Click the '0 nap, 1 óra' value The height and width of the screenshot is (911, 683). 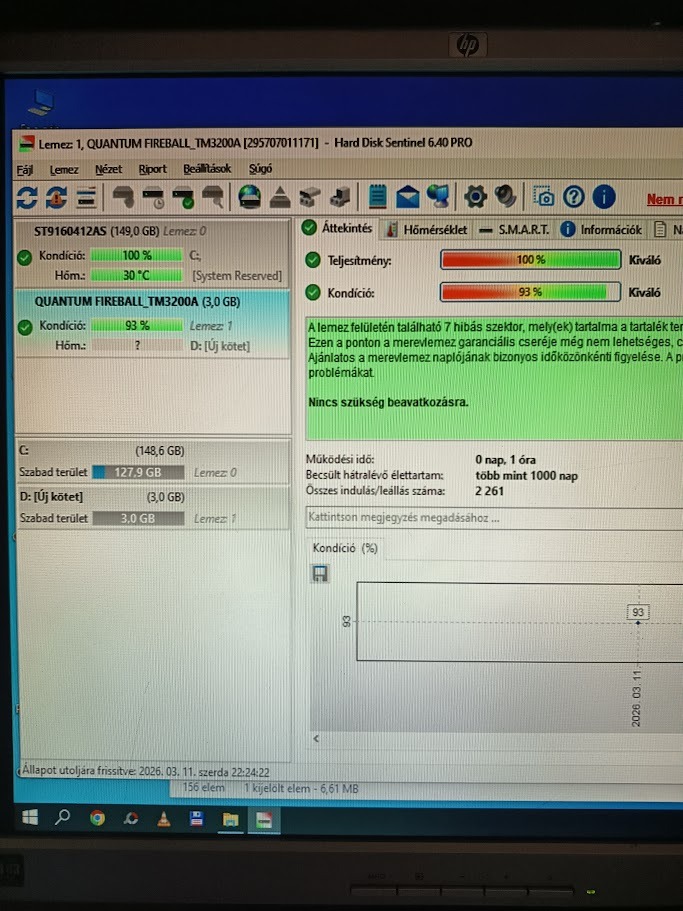click(505, 460)
